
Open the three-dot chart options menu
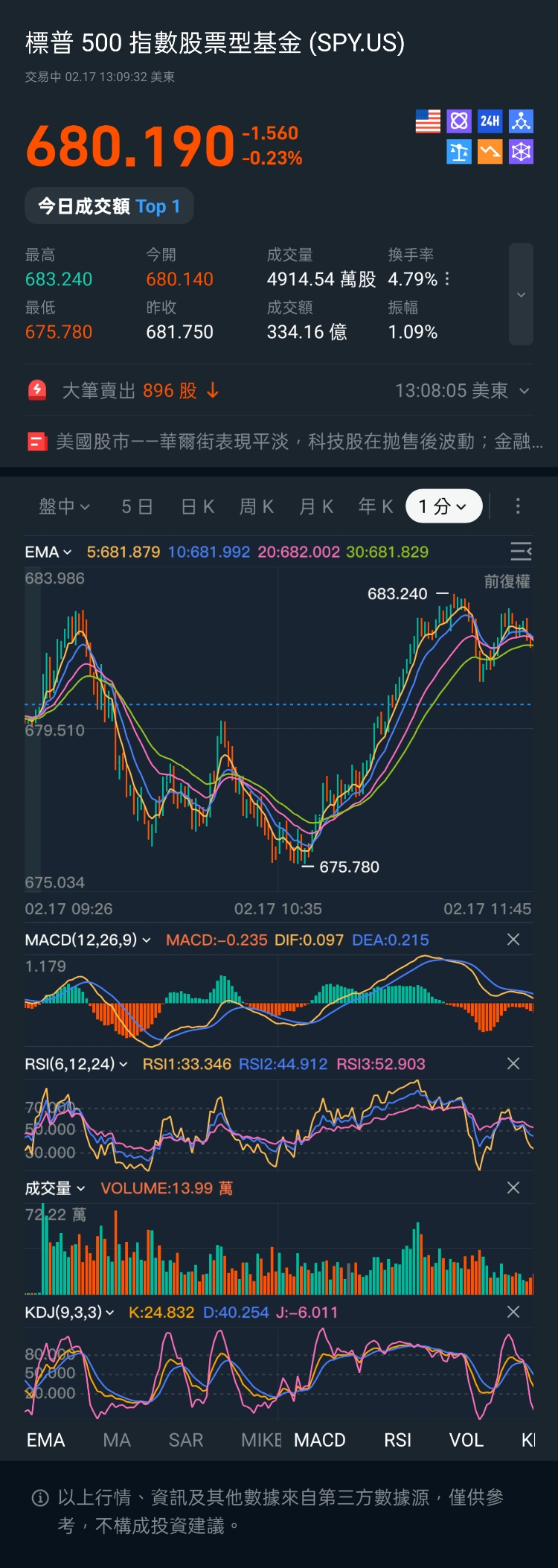point(518,506)
